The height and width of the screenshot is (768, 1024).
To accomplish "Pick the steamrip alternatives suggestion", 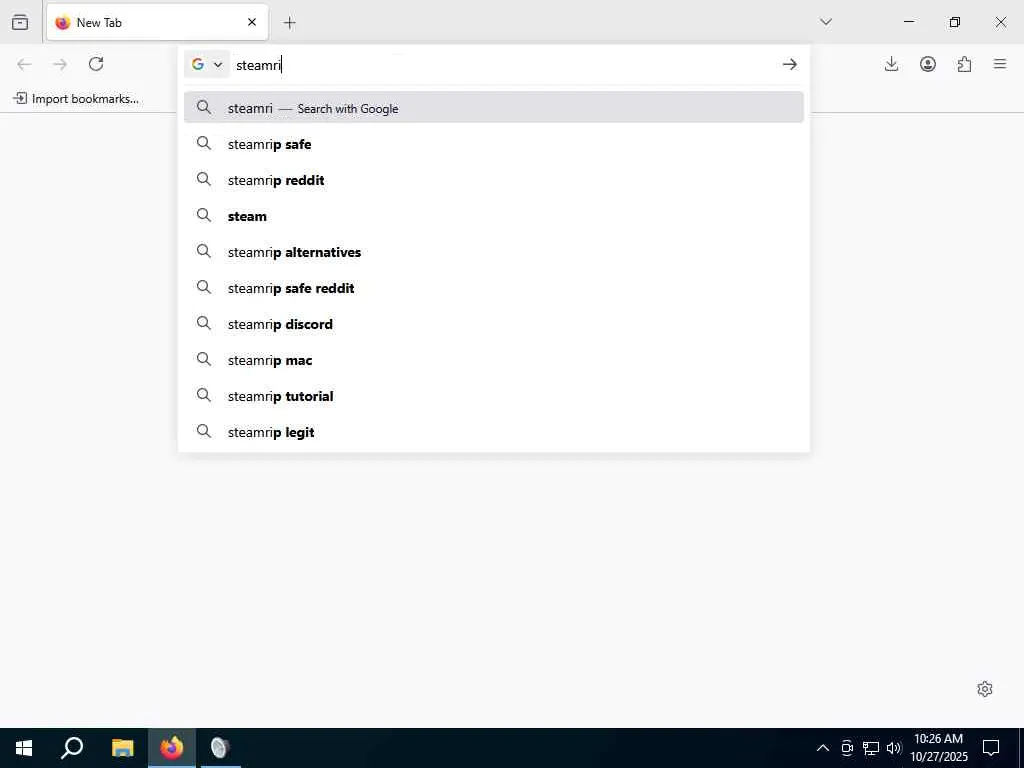I will (494, 251).
